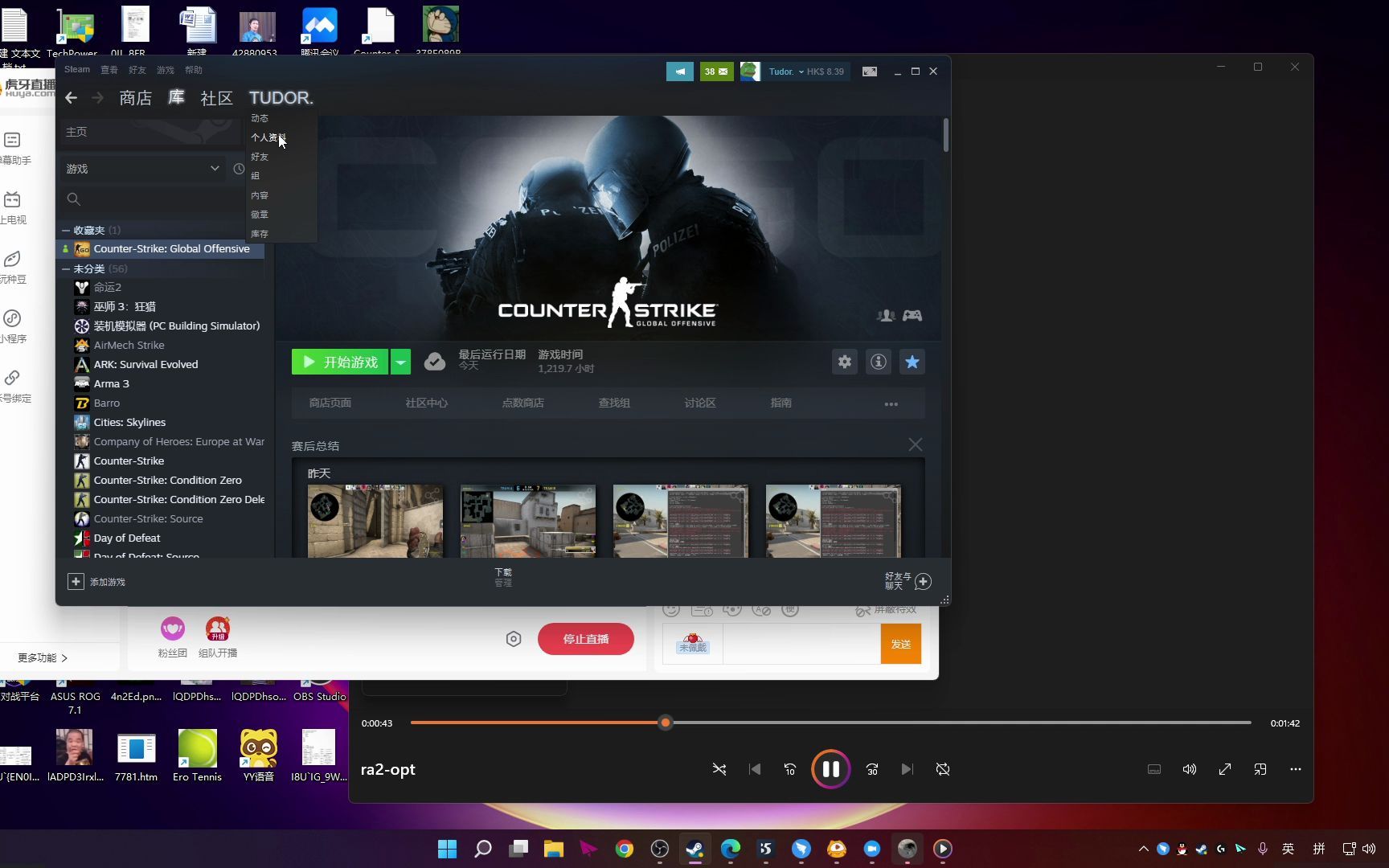View friends who play icon
Viewport: 1389px width, 868px height.
[x=887, y=316]
